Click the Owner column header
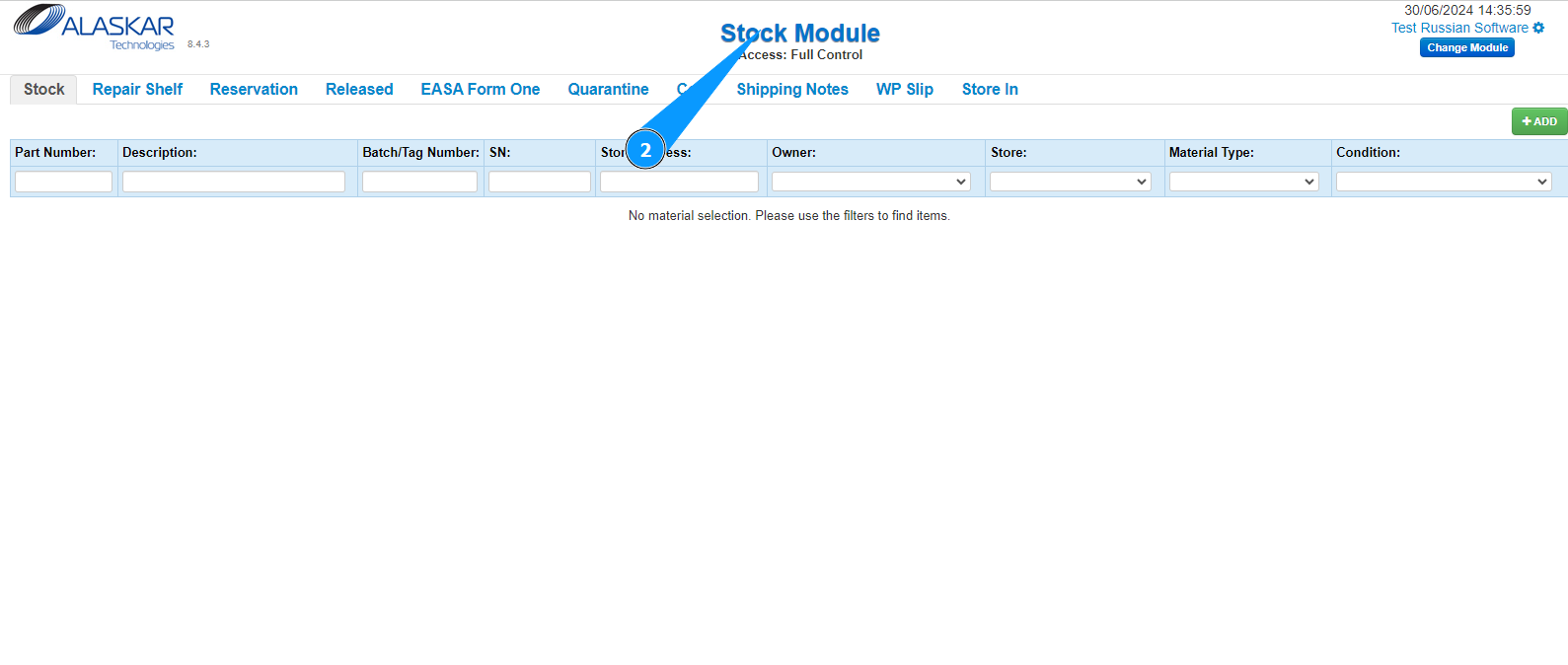1568x665 pixels. (x=793, y=153)
